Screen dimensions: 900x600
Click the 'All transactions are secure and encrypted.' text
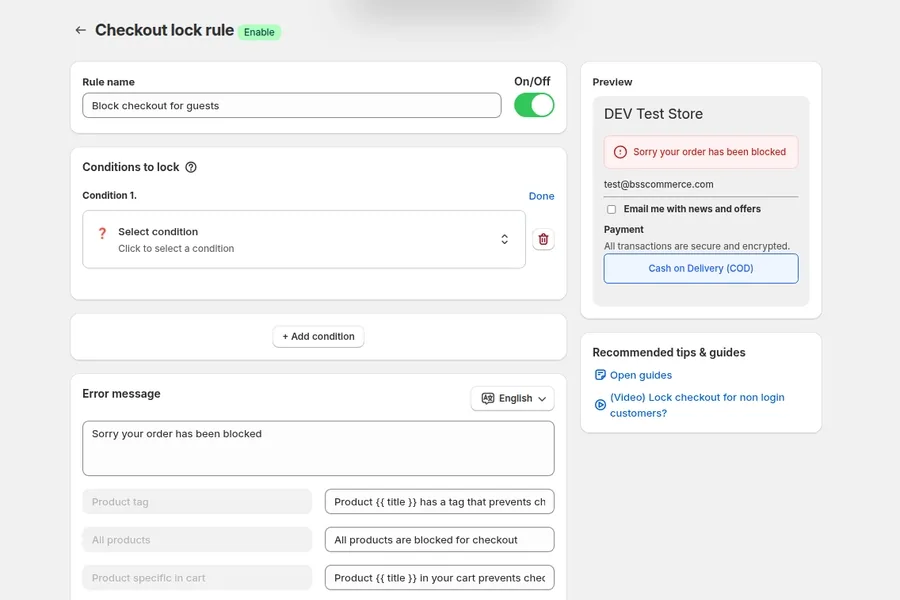point(697,246)
